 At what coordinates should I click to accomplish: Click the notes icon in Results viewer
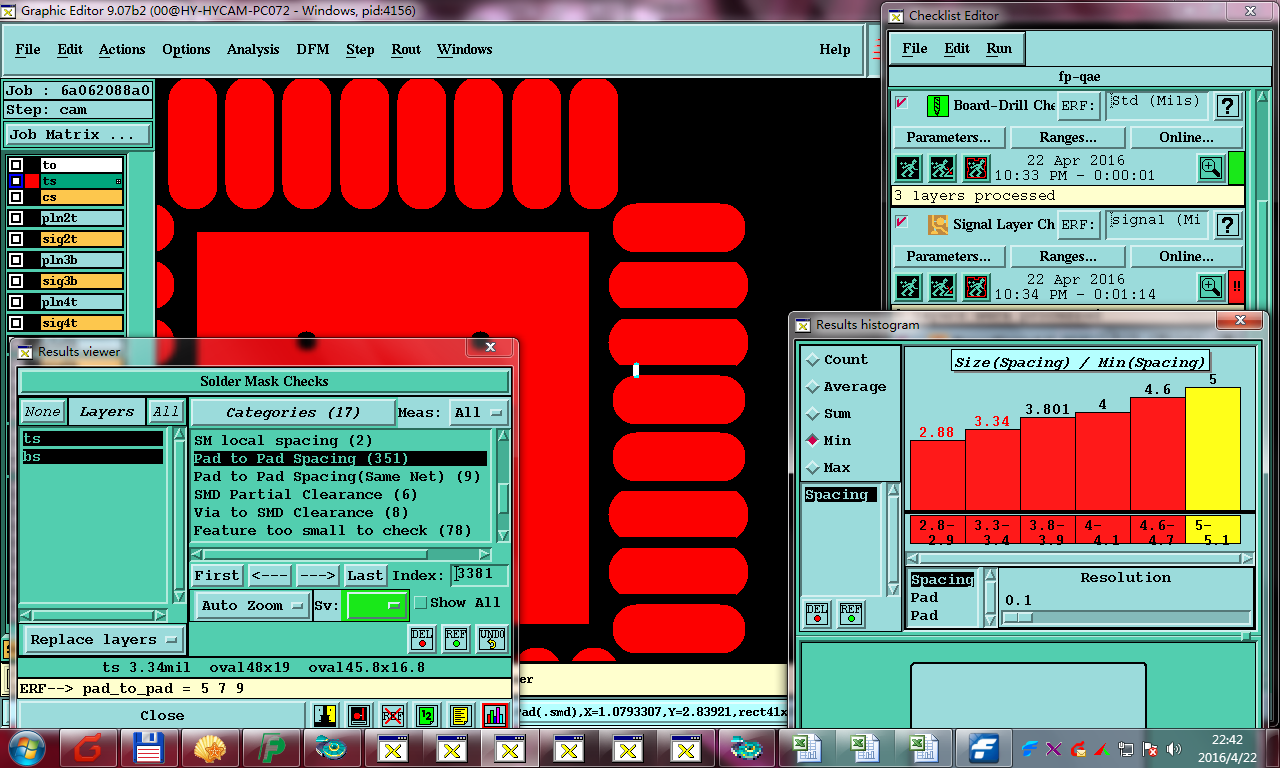click(460, 715)
